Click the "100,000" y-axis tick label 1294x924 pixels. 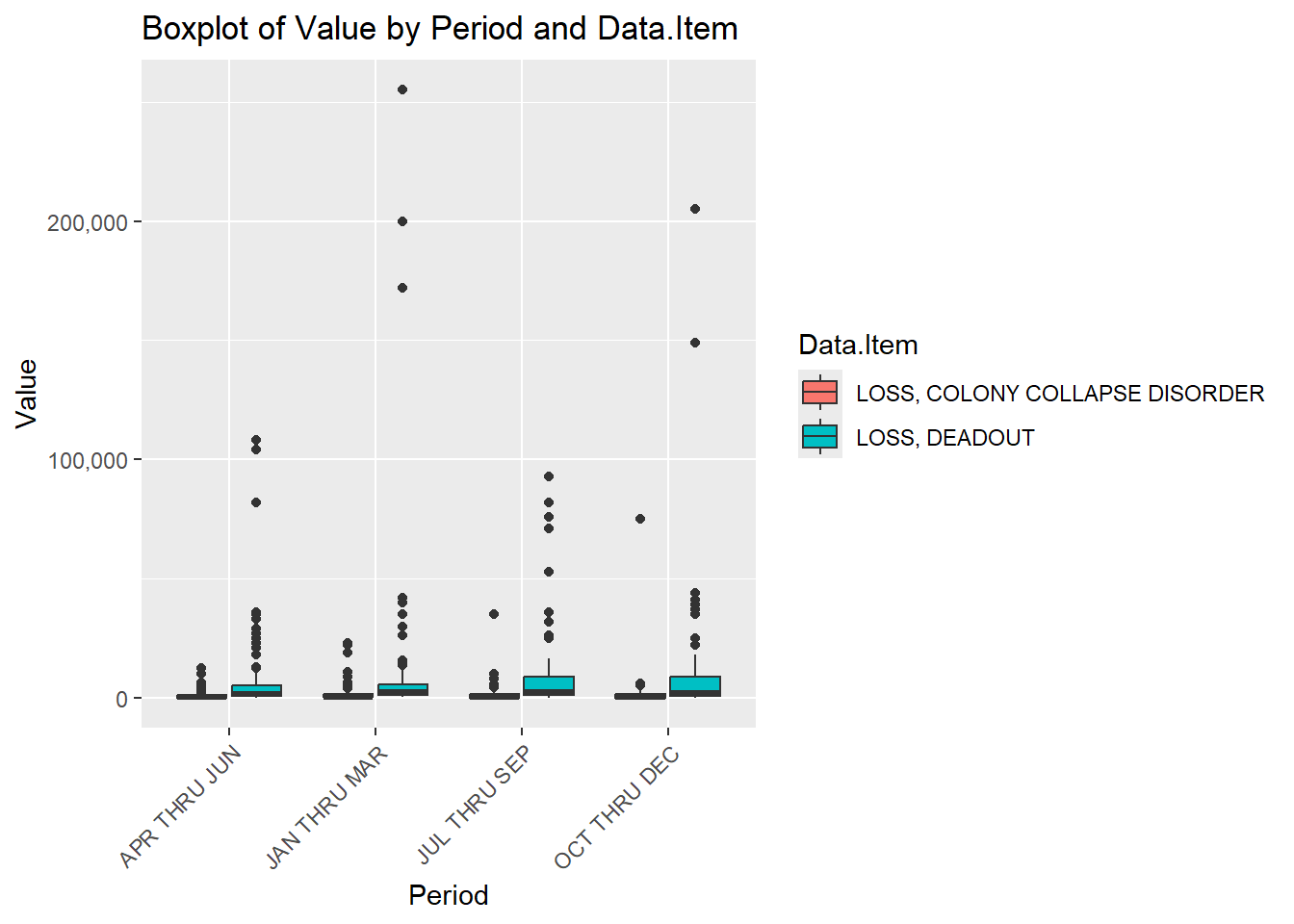pyautogui.click(x=88, y=461)
